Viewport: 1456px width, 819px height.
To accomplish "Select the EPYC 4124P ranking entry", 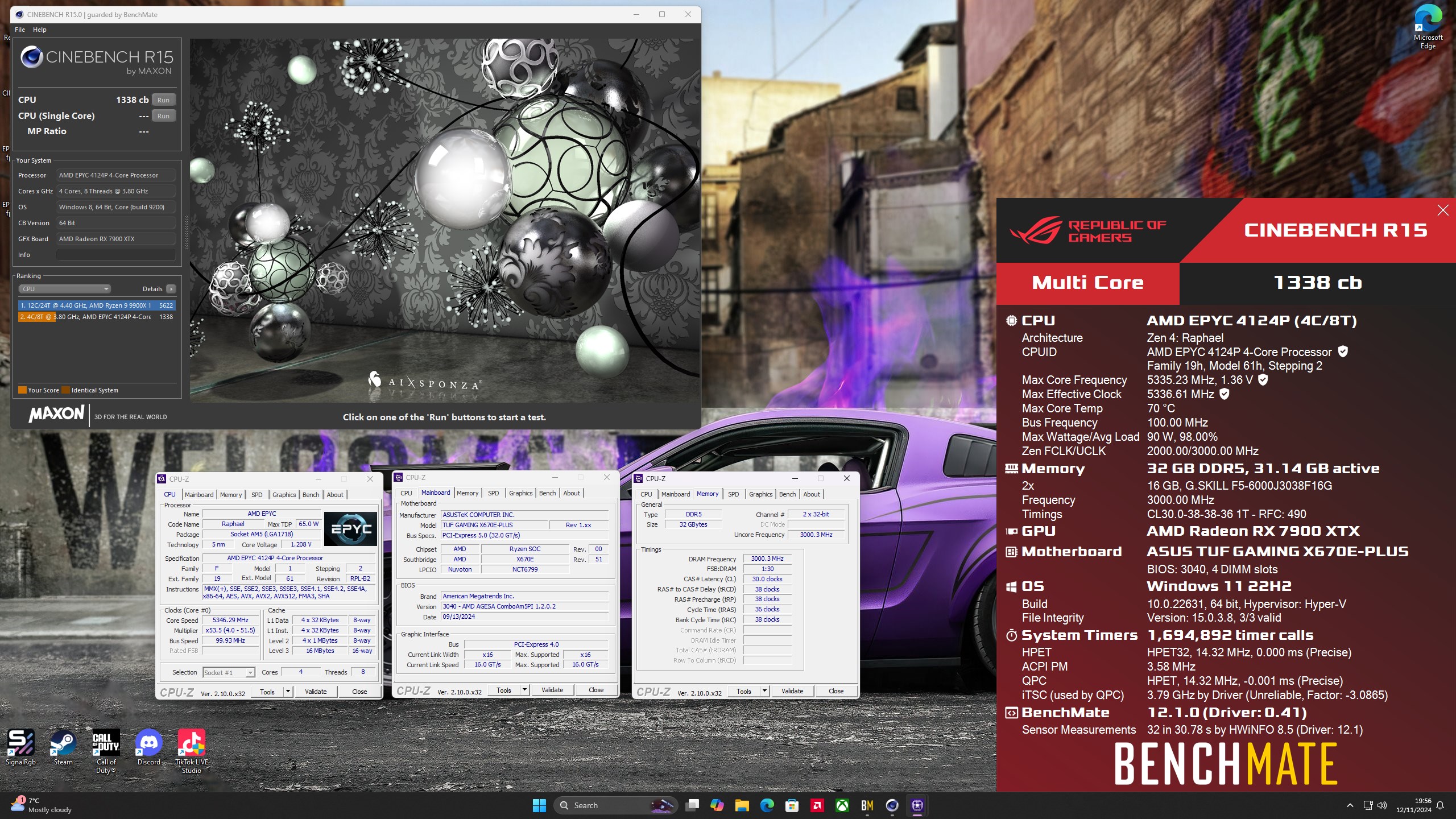I will point(97,317).
